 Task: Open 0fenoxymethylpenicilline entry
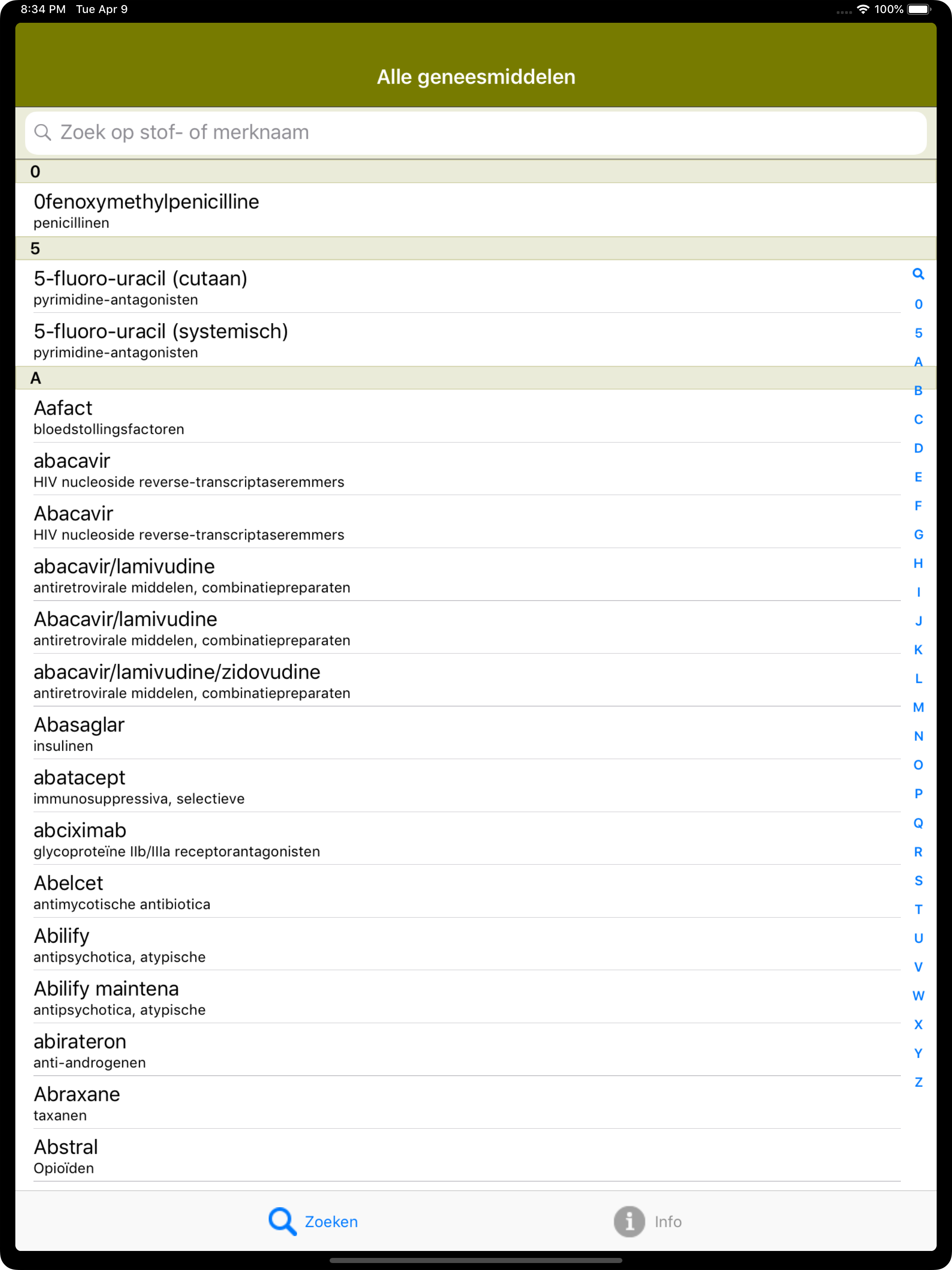(x=476, y=210)
